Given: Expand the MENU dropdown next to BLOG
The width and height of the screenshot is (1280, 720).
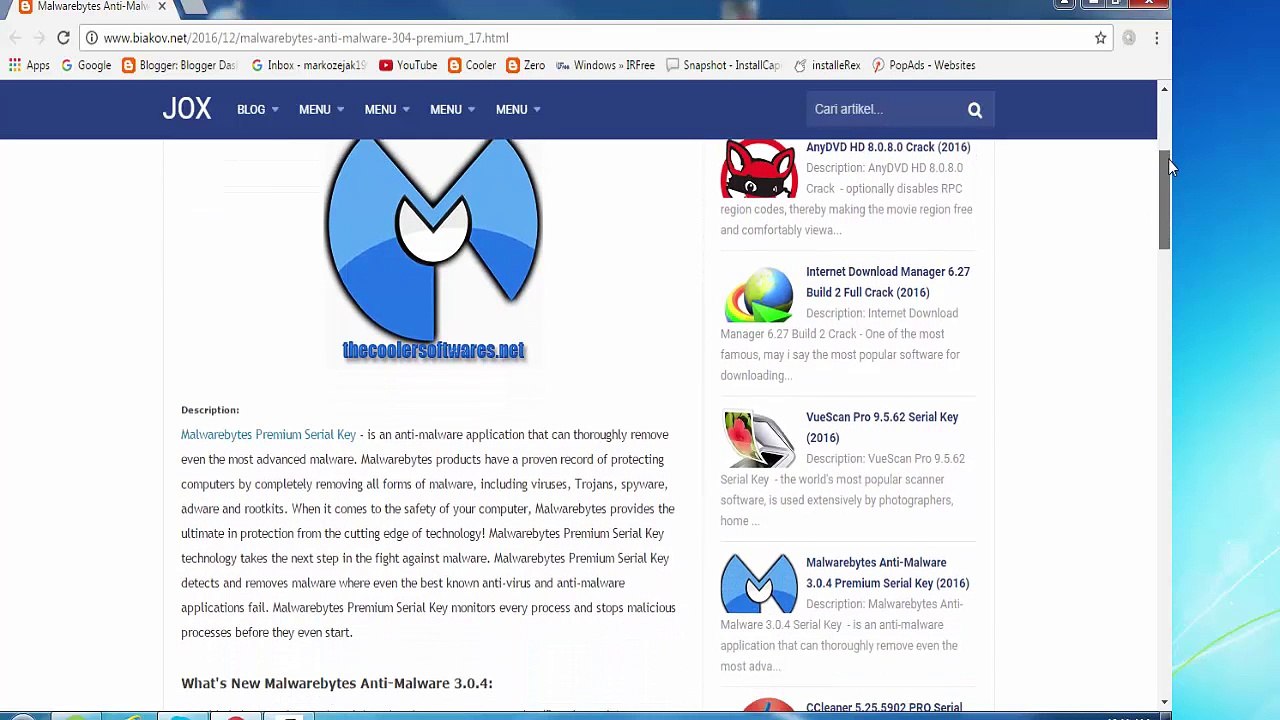Looking at the screenshot, I should [x=321, y=110].
